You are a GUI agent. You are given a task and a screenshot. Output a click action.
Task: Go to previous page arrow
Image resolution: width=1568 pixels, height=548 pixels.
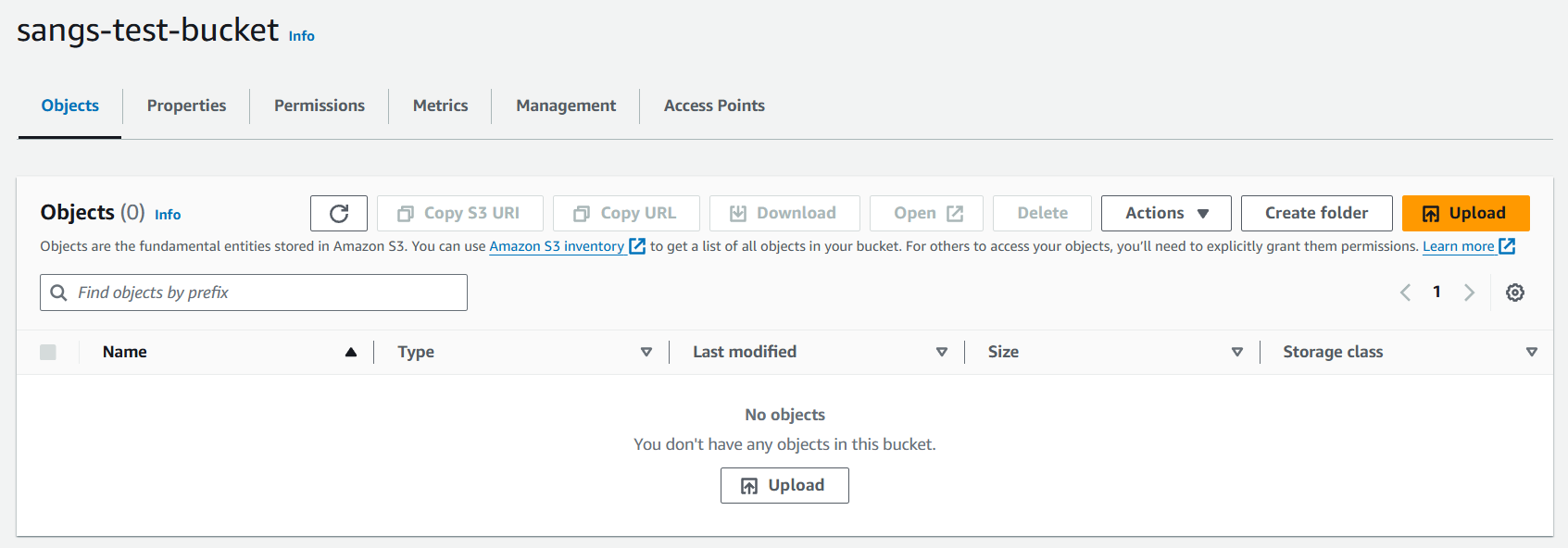coord(1405,293)
